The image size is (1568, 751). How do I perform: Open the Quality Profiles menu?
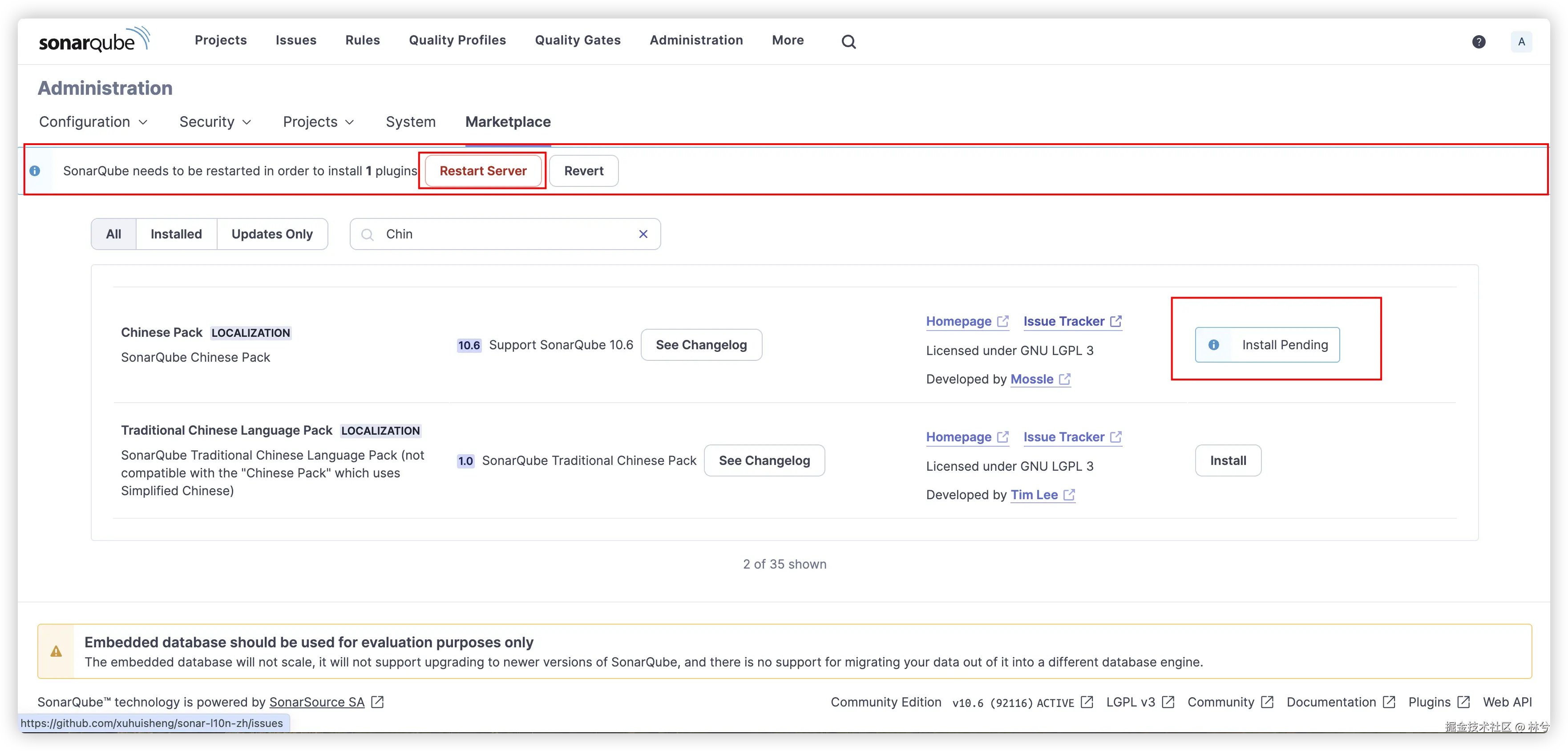click(457, 40)
